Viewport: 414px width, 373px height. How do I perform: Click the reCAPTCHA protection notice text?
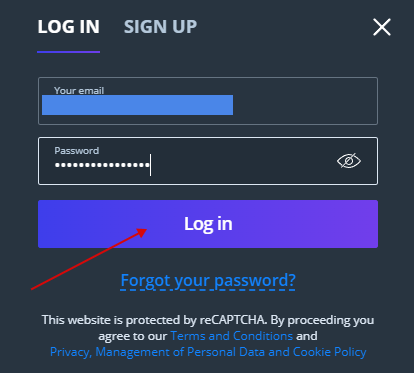(208, 320)
